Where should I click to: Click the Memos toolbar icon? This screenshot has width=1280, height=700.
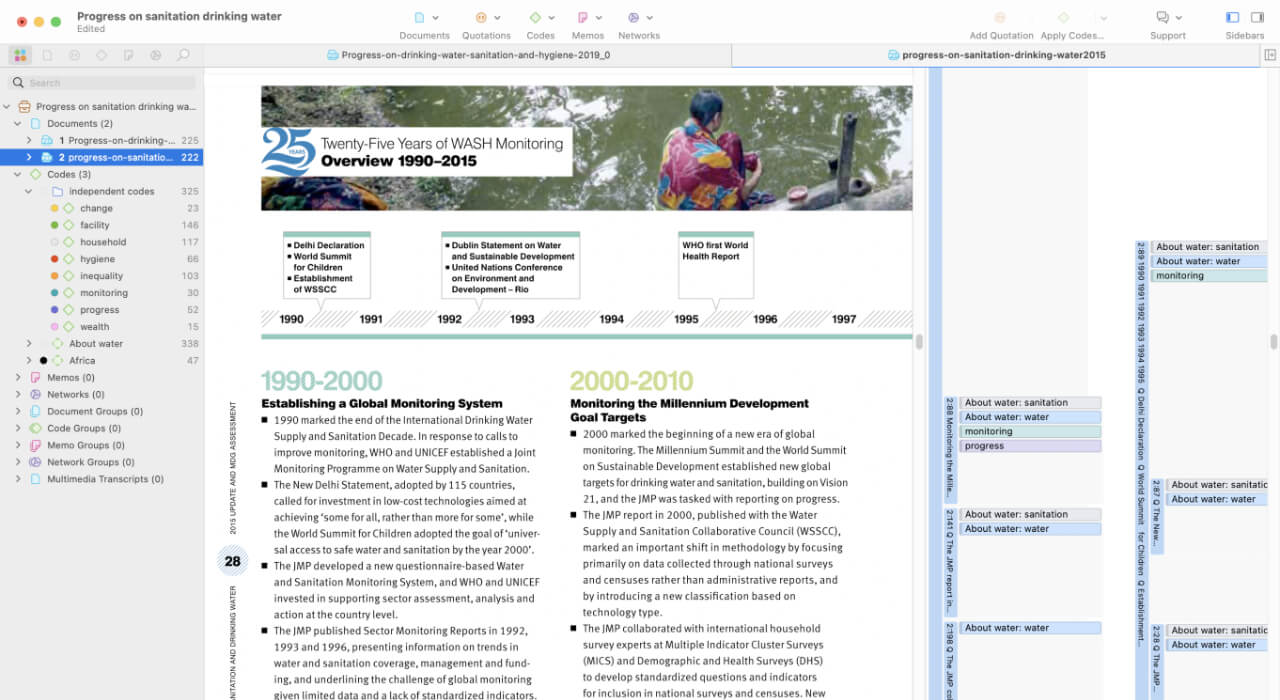tap(582, 18)
